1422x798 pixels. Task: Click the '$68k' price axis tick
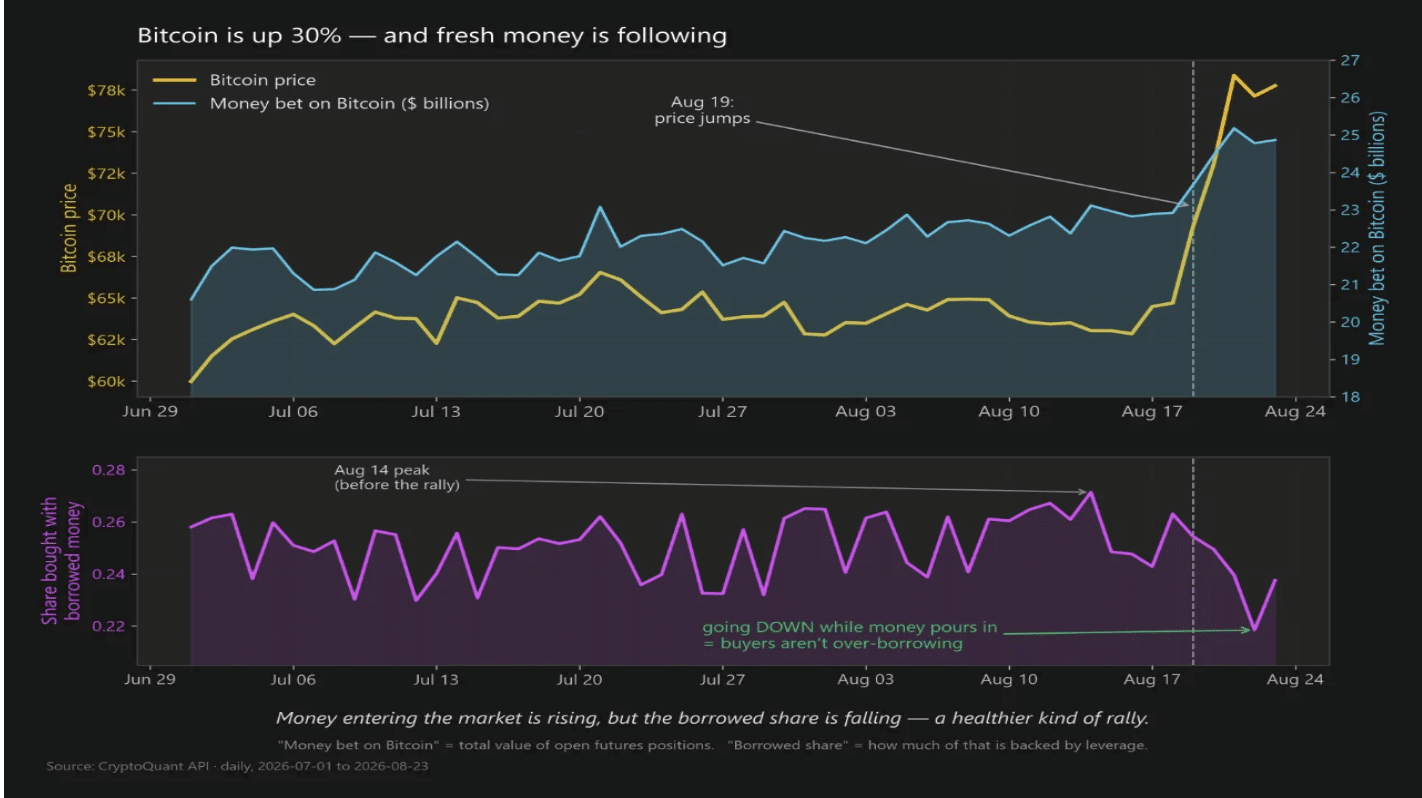(x=106, y=257)
